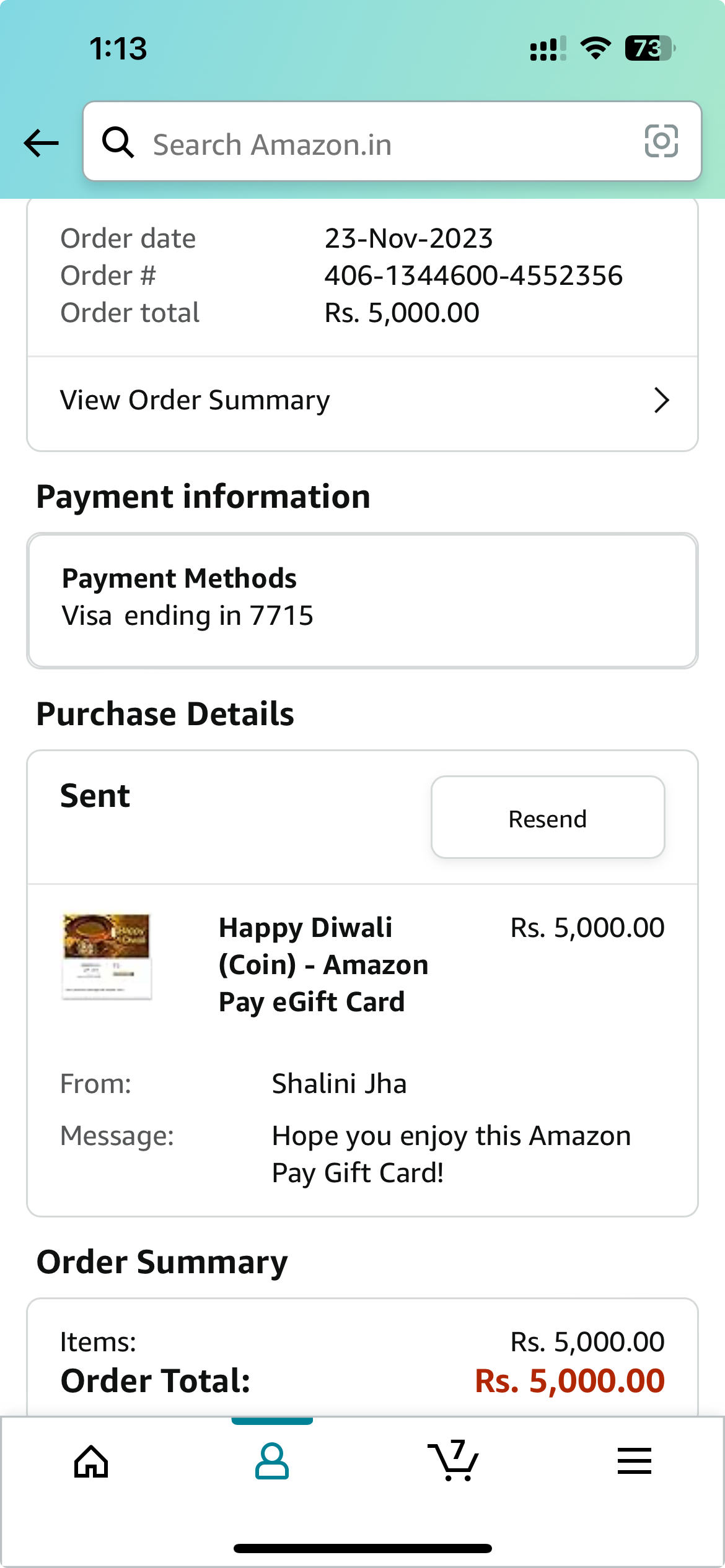Tap the sender name Shalini Jha
Viewport: 725px width, 1568px height.
coord(339,1084)
